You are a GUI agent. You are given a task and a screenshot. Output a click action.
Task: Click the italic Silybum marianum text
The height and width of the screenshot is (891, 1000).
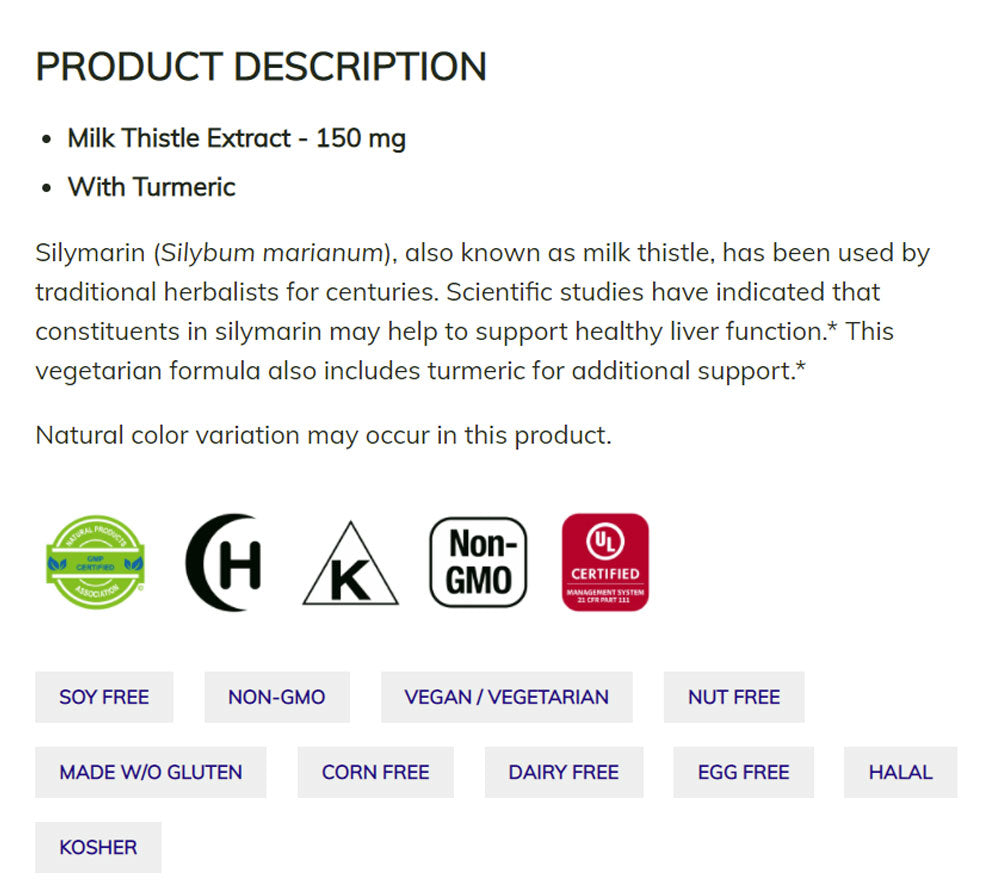click(x=274, y=253)
